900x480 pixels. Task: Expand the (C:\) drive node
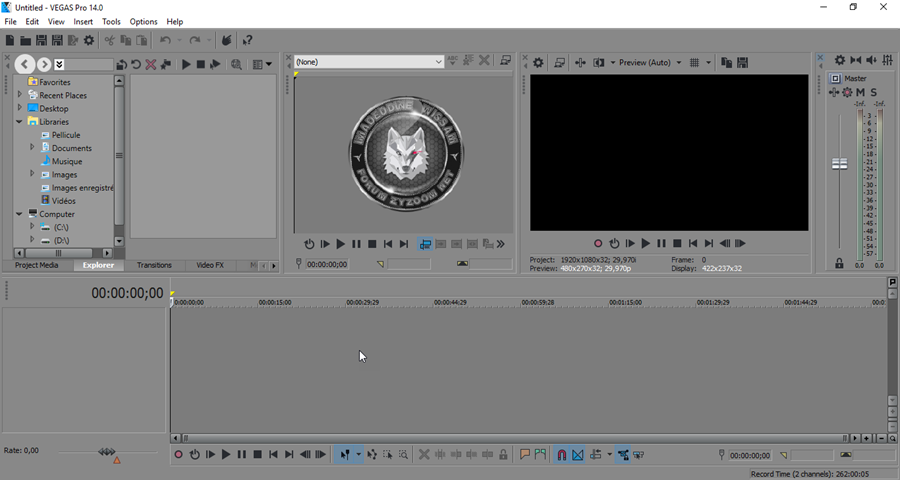tap(32, 226)
